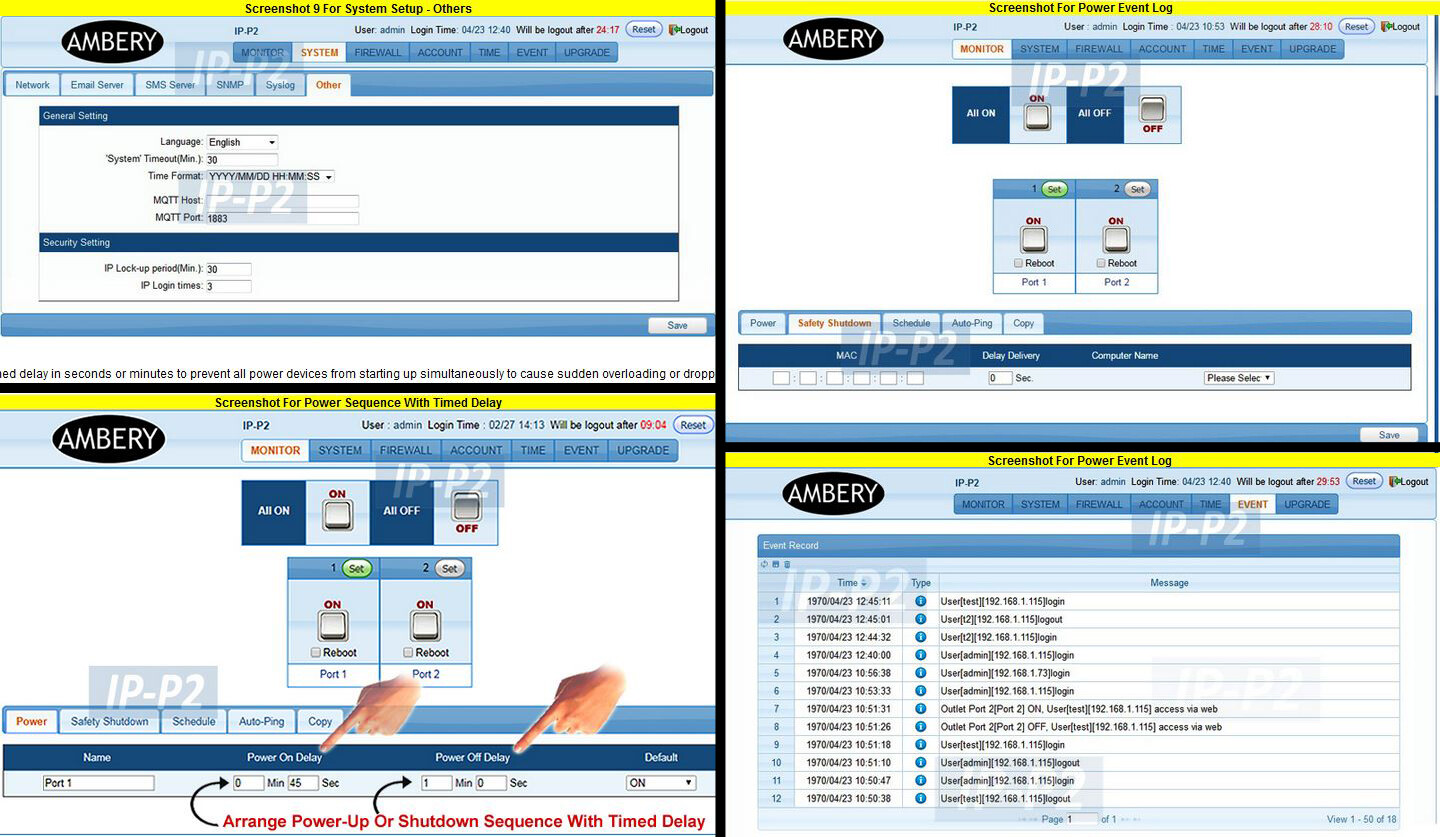
Task: Open the Computer Name 'Please Select' dropdown
Action: pos(1239,378)
